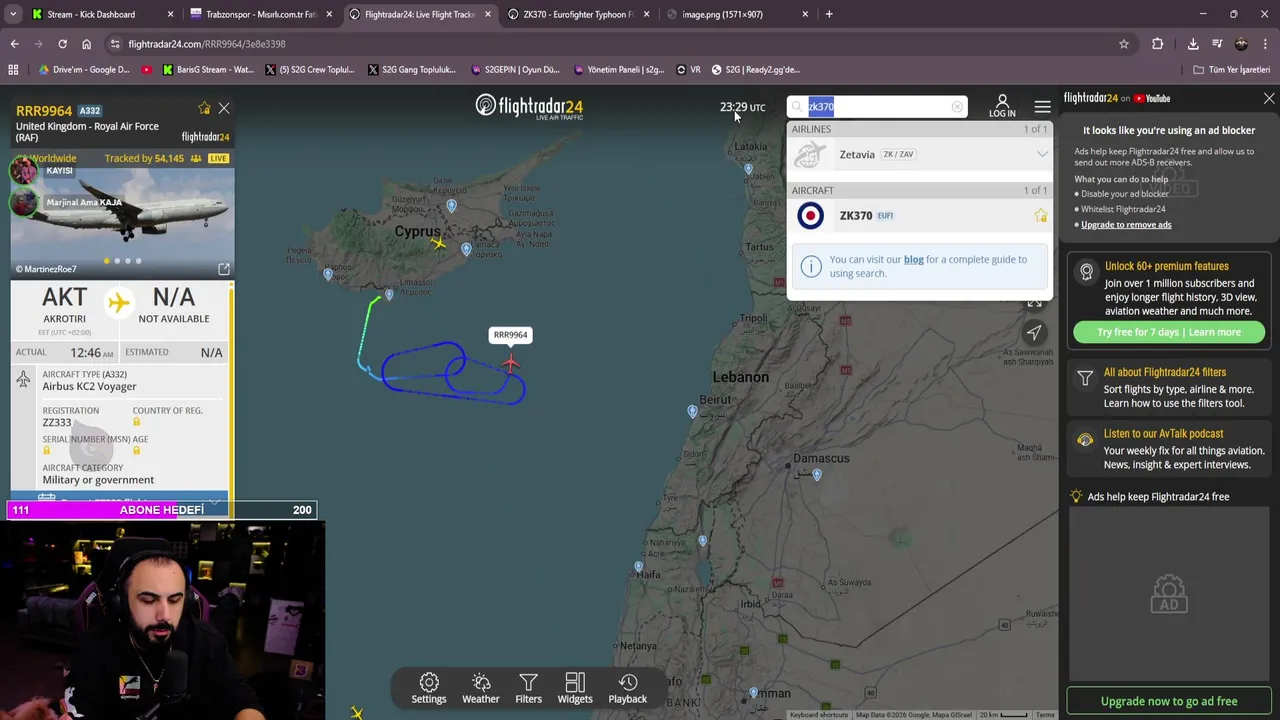Click the airport pin near Beirut

pos(692,412)
